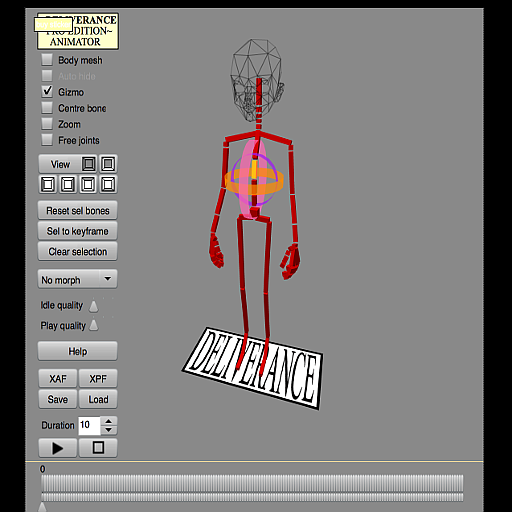Select the skeleton's hand bones on viewport left
The height and width of the screenshot is (512, 512).
pyautogui.click(x=216, y=251)
